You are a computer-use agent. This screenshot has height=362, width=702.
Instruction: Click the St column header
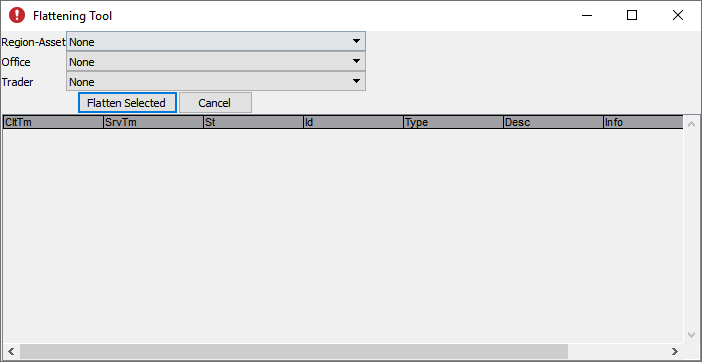click(x=253, y=122)
